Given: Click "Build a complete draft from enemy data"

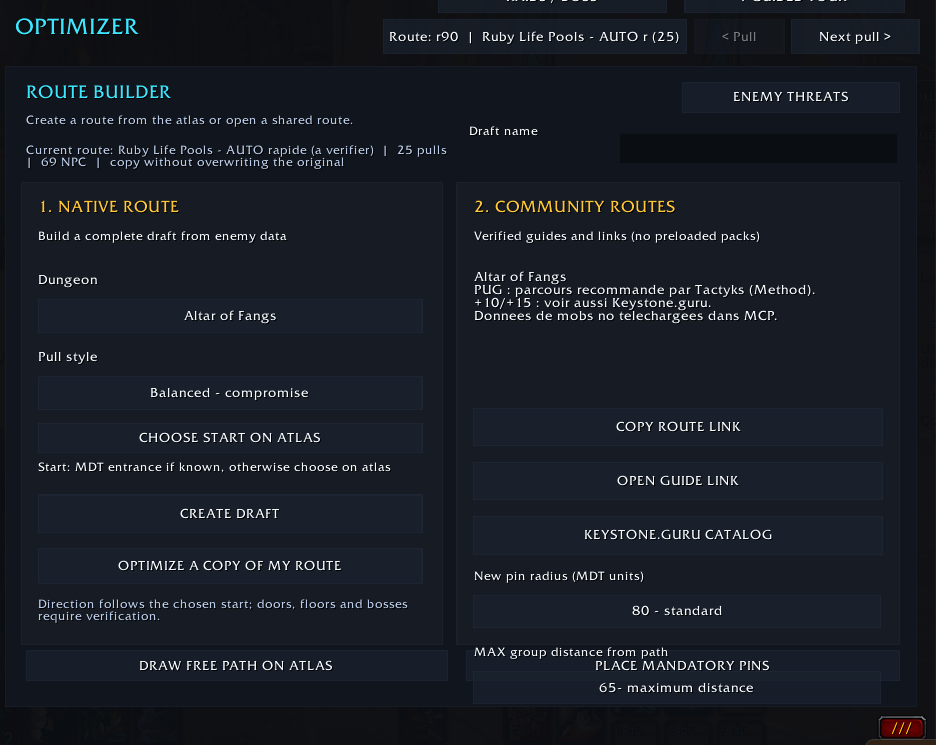Looking at the screenshot, I should pos(162,236).
